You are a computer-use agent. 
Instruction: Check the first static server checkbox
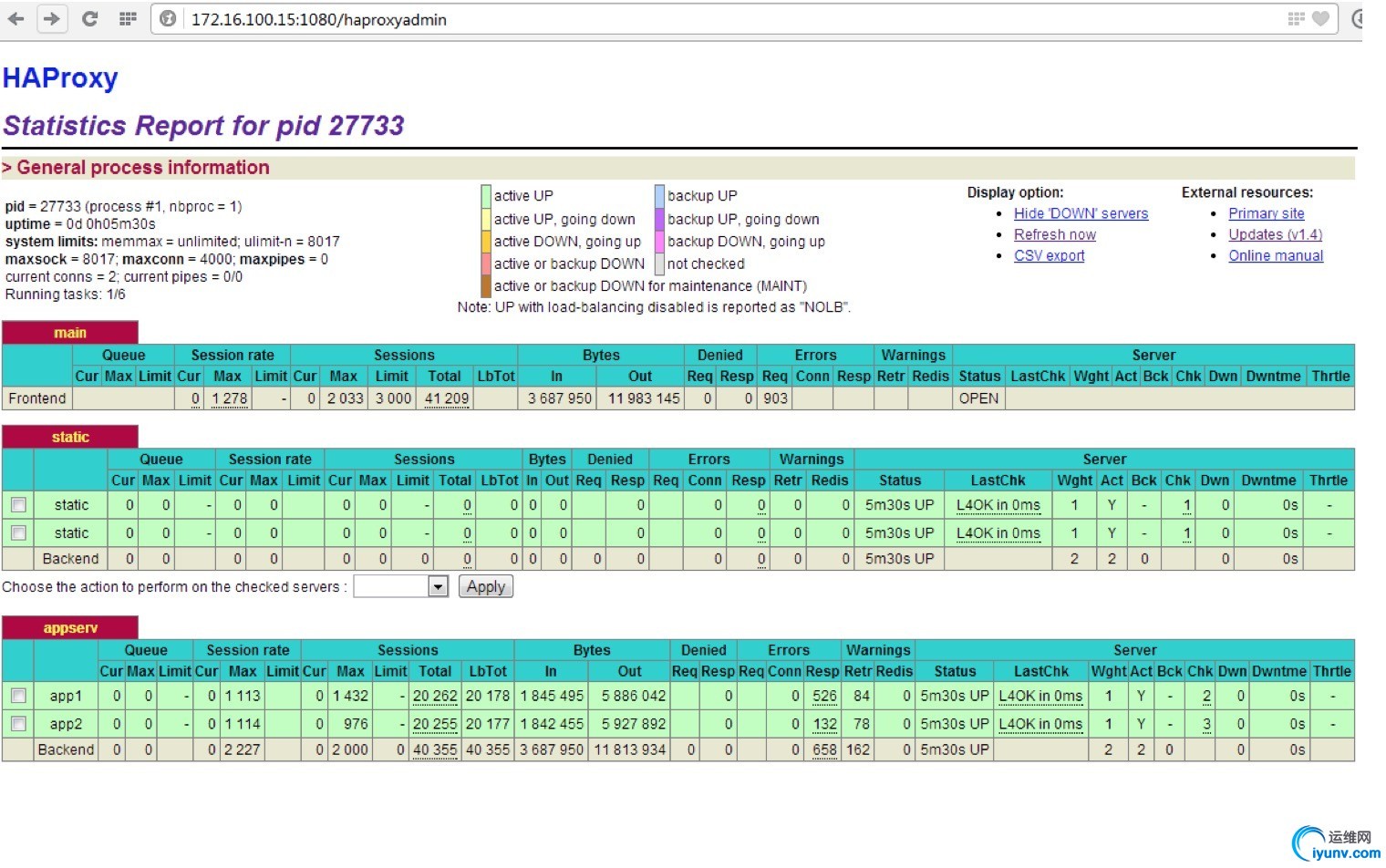tap(18, 504)
